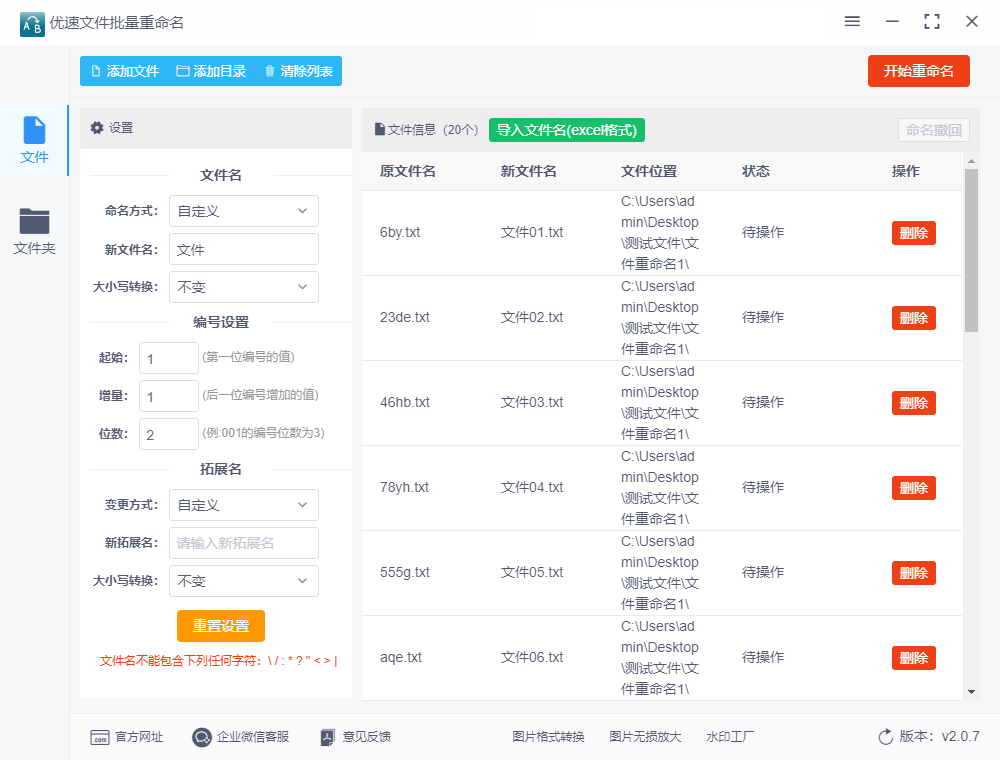Image resolution: width=1000 pixels, height=760 pixels.
Task: Click new name 文件06.txt
Action: point(532,657)
